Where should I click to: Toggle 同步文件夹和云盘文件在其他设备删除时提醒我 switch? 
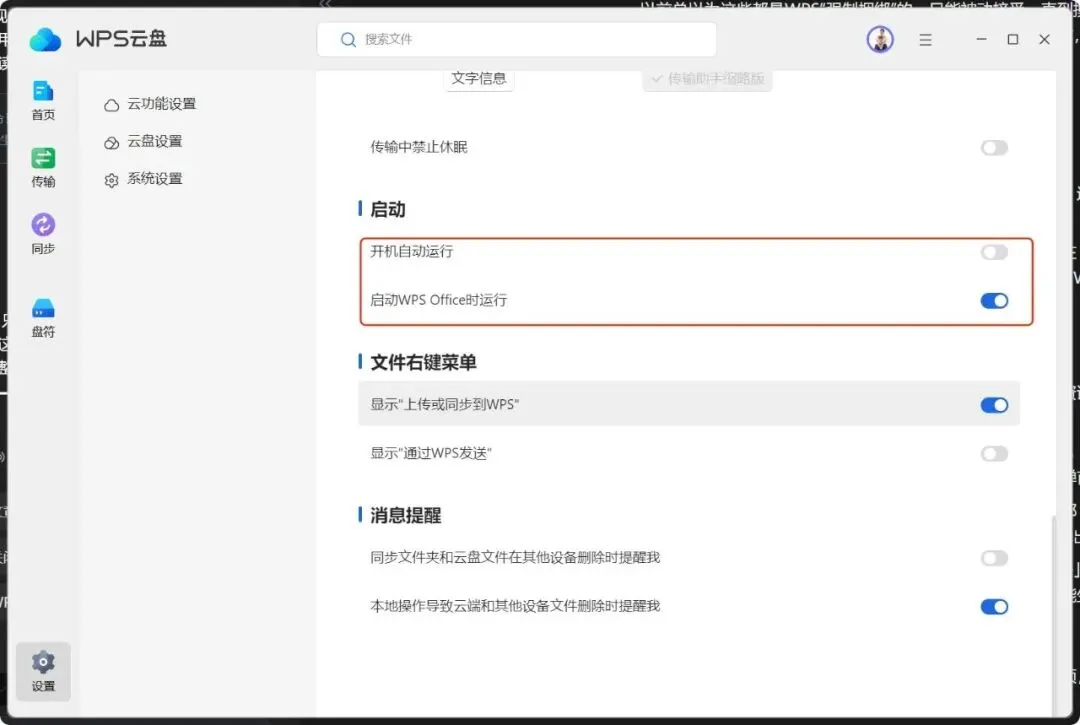(994, 558)
